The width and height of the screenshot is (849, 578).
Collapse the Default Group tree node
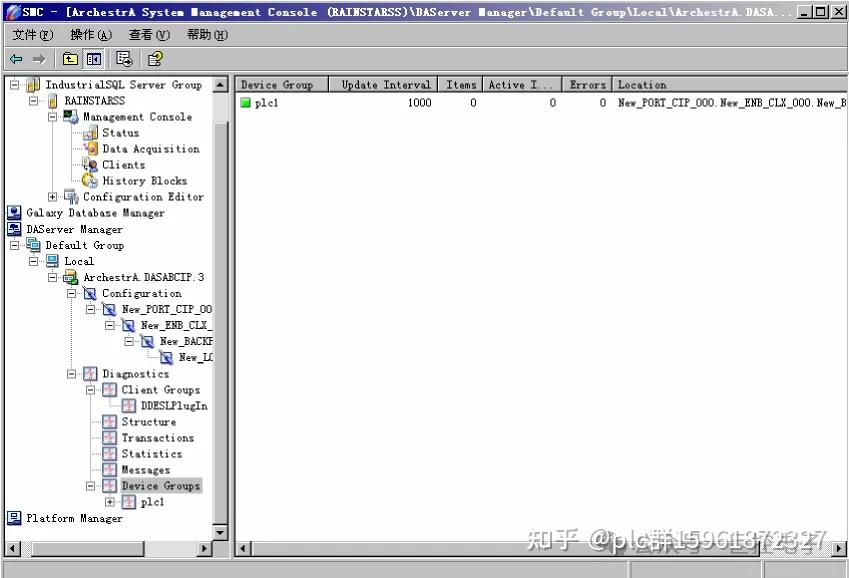coord(15,245)
